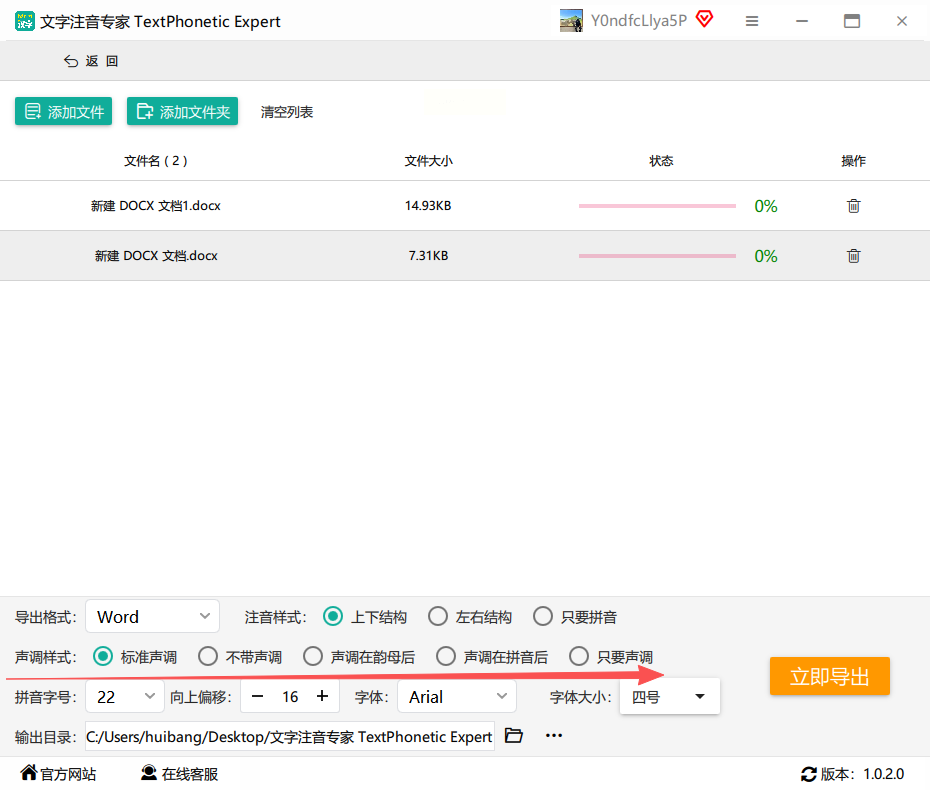The height and width of the screenshot is (790, 930).
Task: Click the red VIP diamond icon
Action: click(704, 20)
